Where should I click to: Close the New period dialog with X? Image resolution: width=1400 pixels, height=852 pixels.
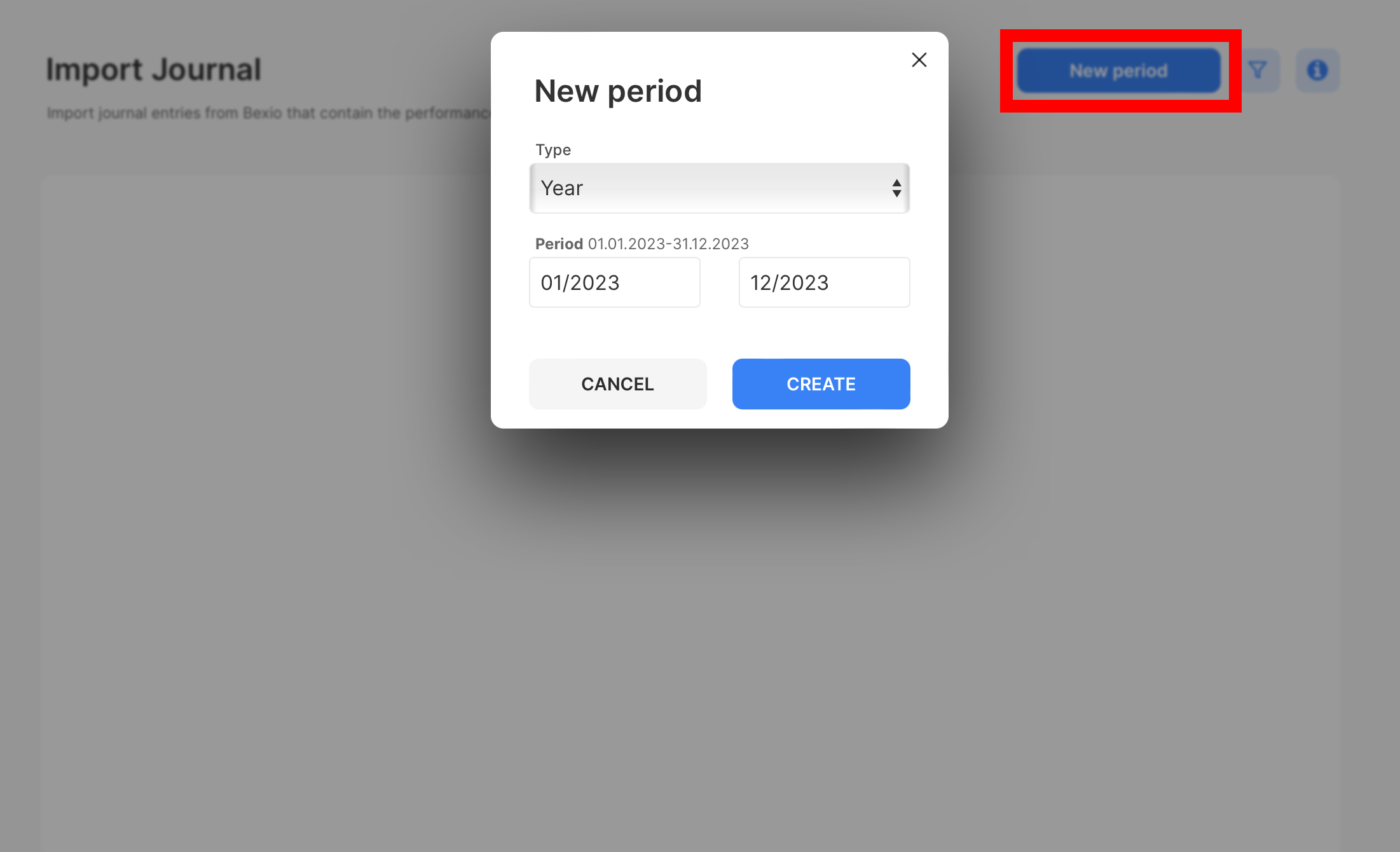click(x=919, y=60)
